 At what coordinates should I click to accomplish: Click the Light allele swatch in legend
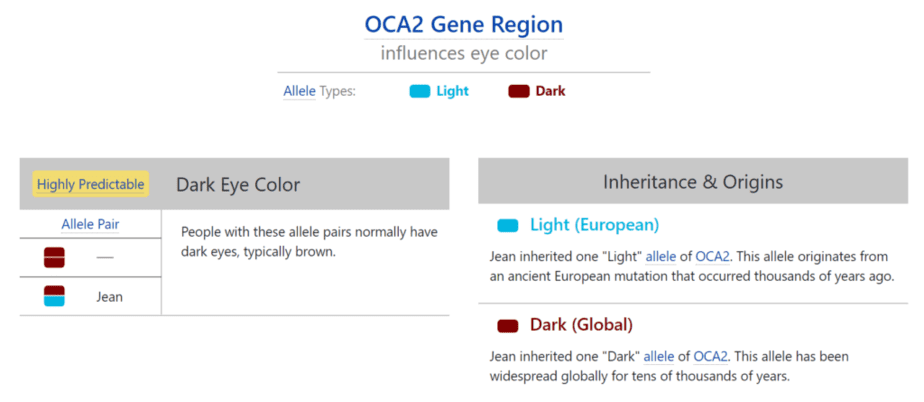pos(420,91)
